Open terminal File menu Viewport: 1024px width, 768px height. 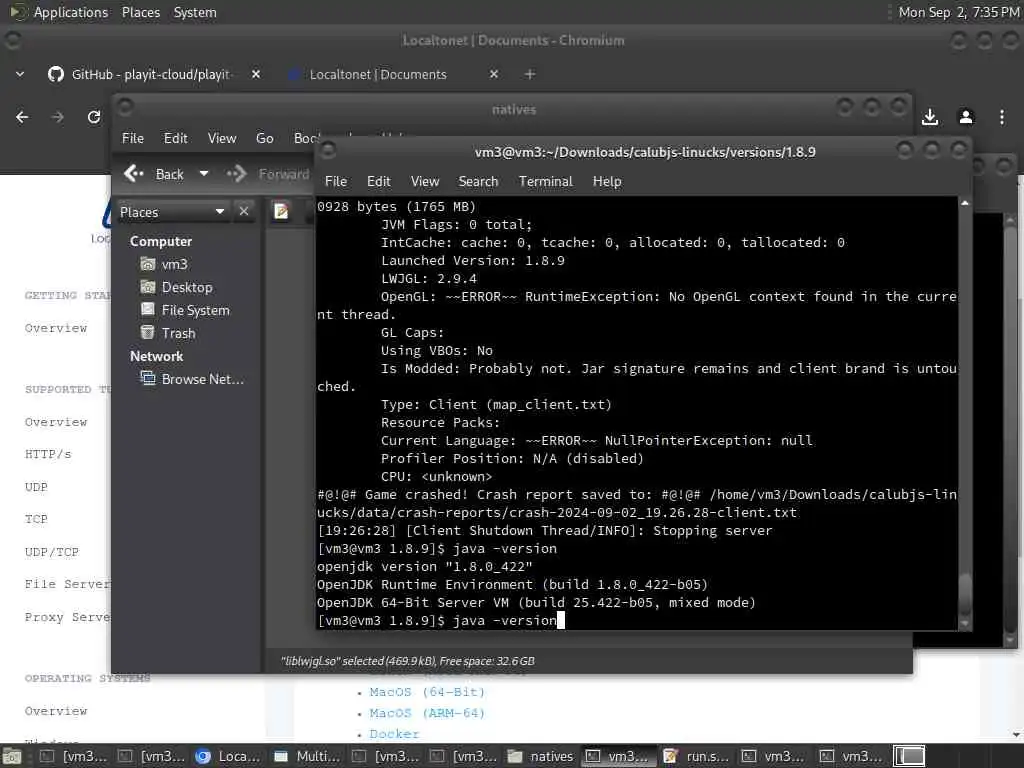(336, 182)
